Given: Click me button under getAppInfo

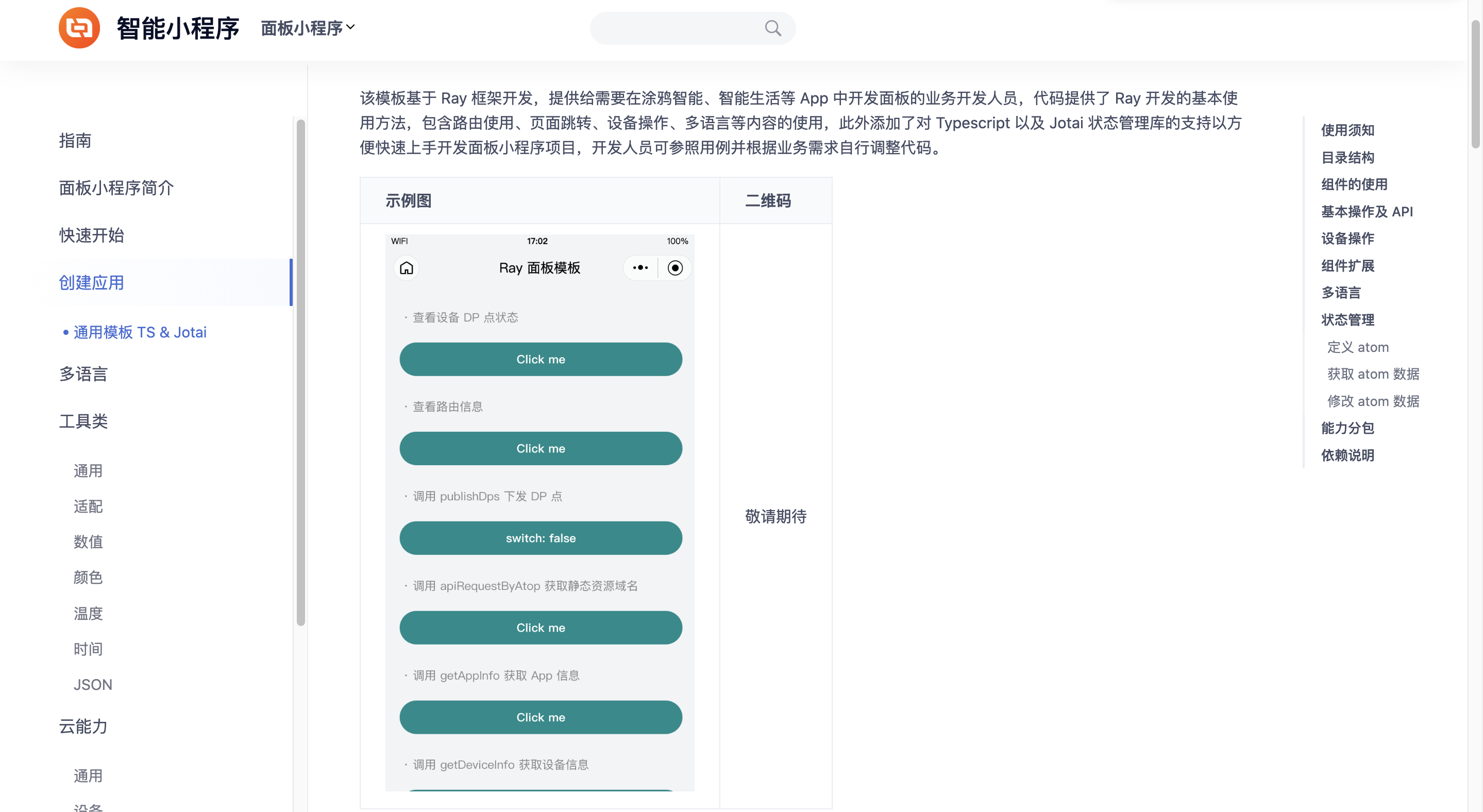Looking at the screenshot, I should 541,717.
